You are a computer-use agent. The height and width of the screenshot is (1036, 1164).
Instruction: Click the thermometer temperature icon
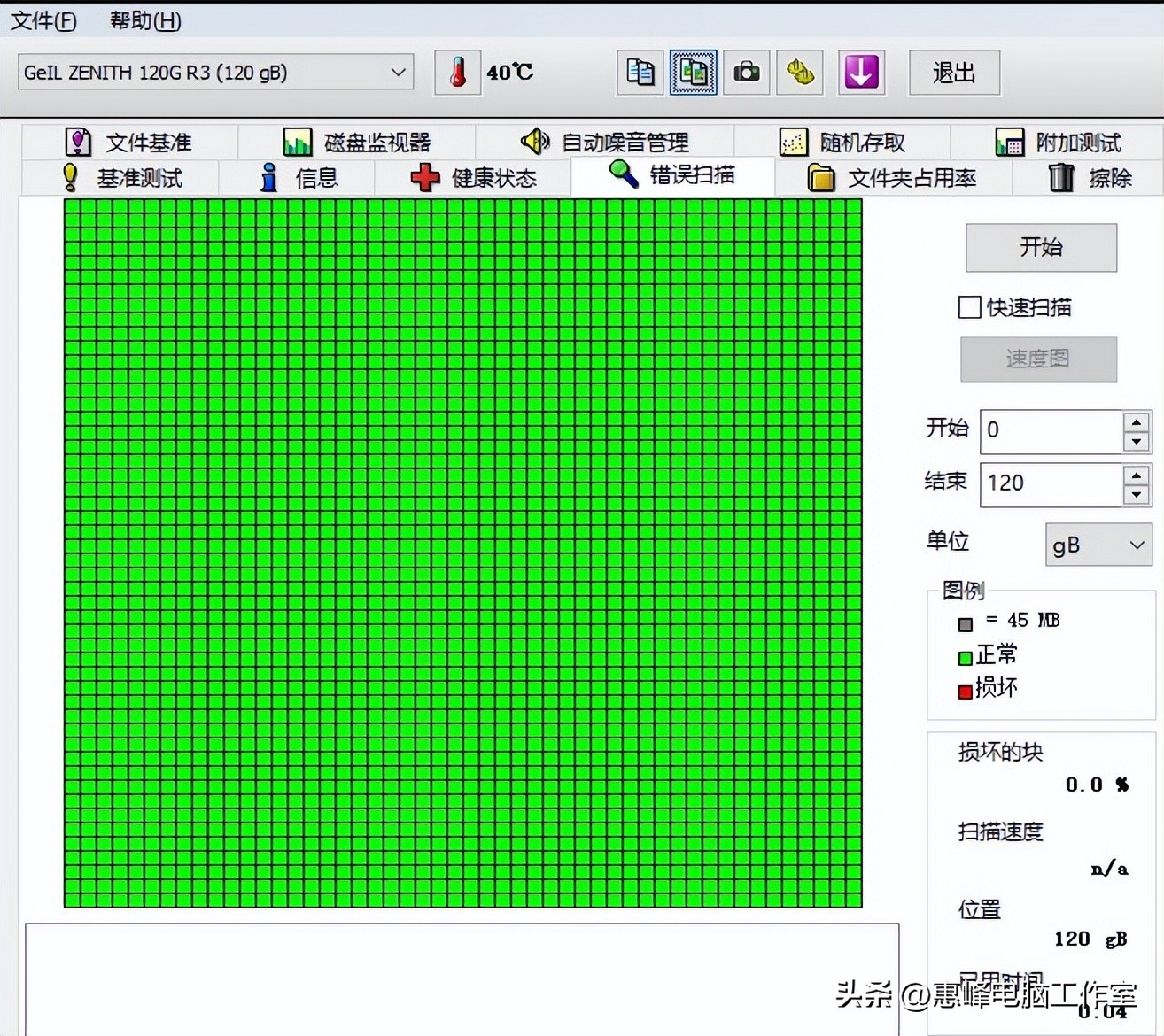point(457,73)
